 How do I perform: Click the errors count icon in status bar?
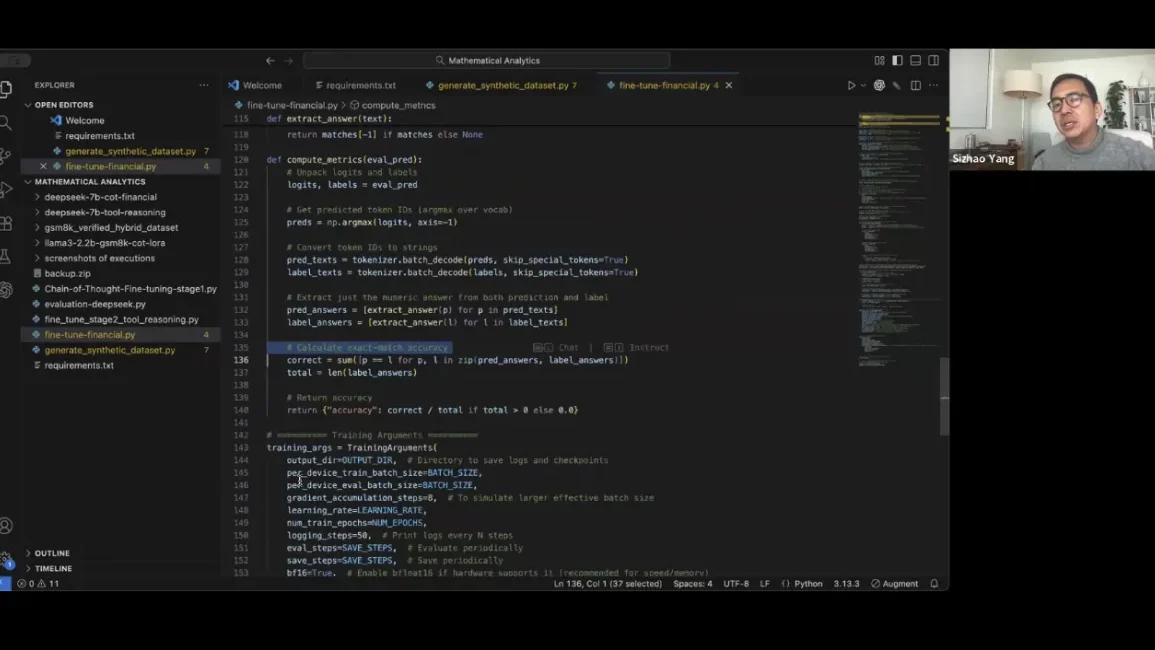(x=26, y=584)
